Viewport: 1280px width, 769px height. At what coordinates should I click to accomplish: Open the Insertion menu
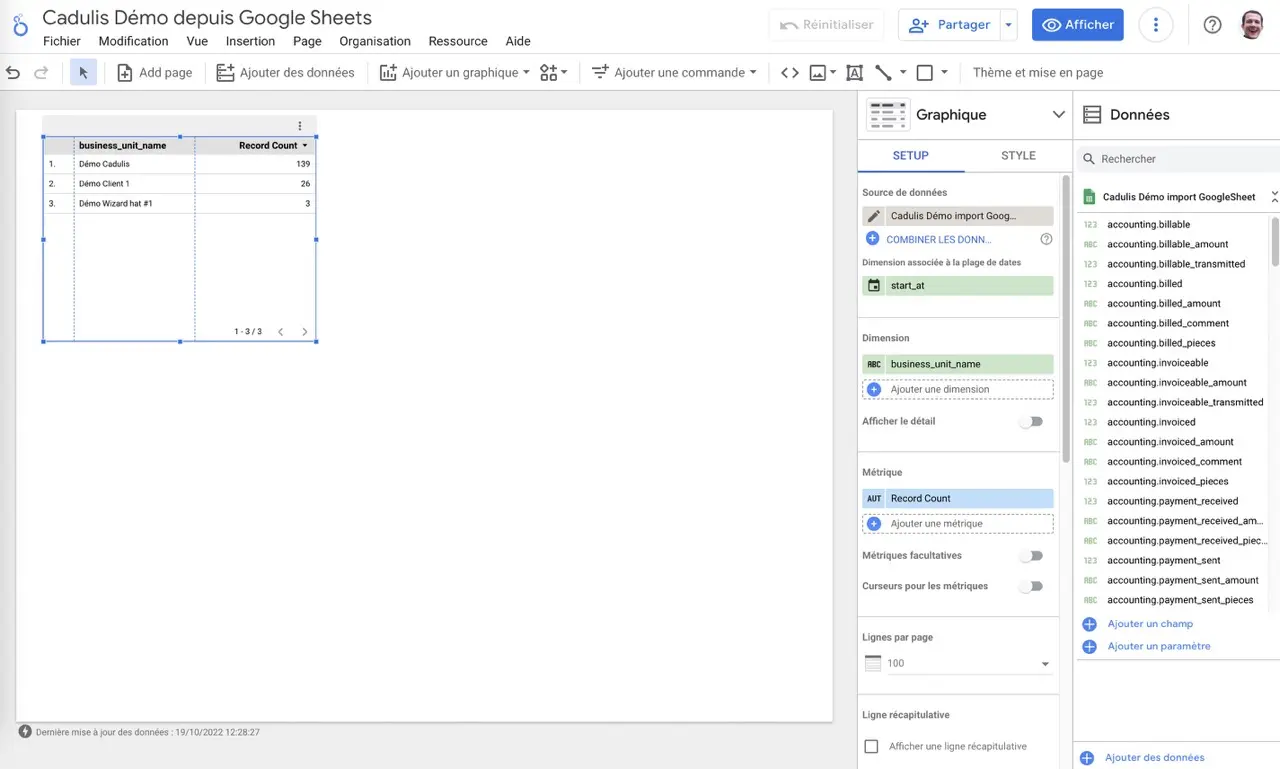point(250,41)
